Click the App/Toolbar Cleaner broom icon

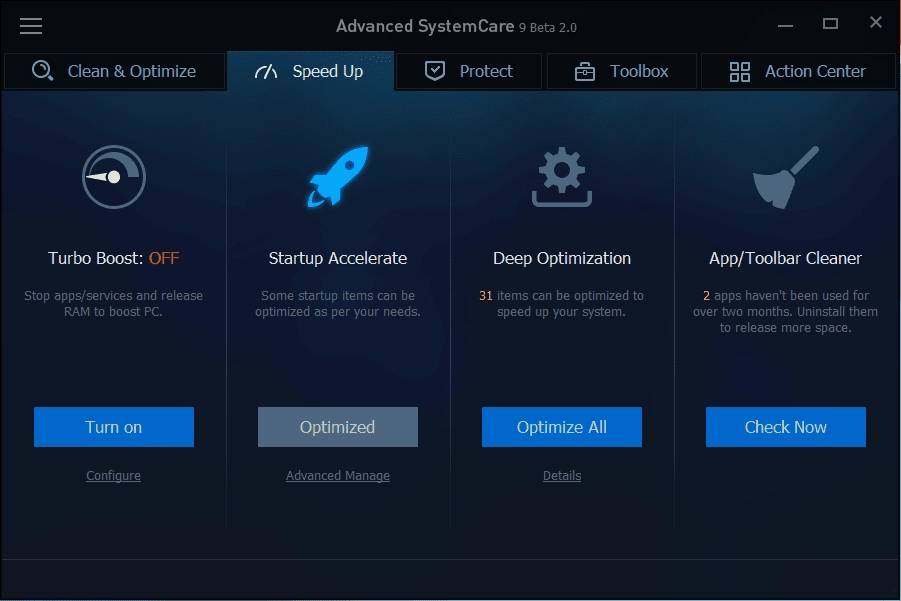click(x=786, y=177)
